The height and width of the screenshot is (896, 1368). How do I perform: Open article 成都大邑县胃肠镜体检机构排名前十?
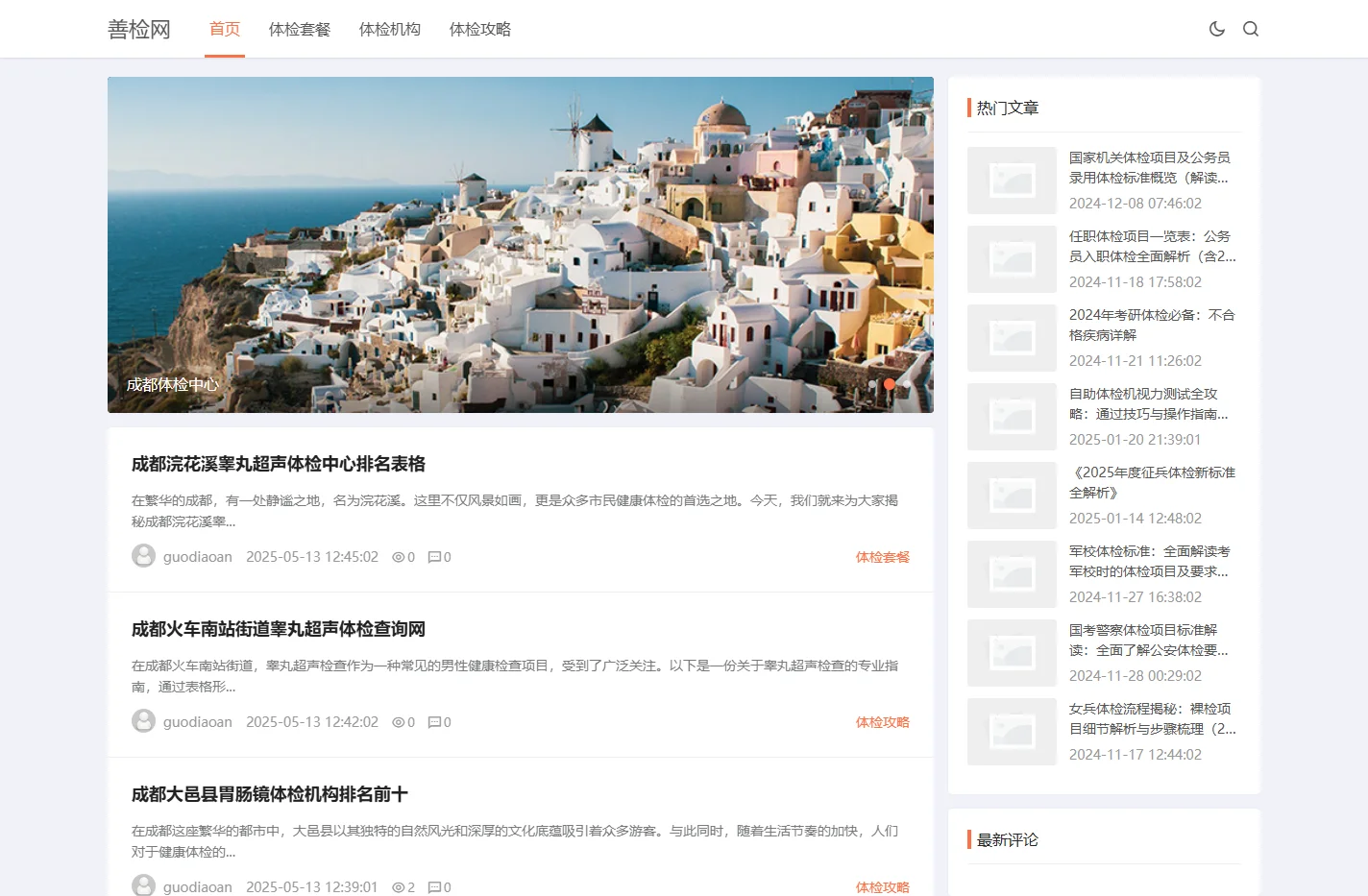click(x=270, y=794)
